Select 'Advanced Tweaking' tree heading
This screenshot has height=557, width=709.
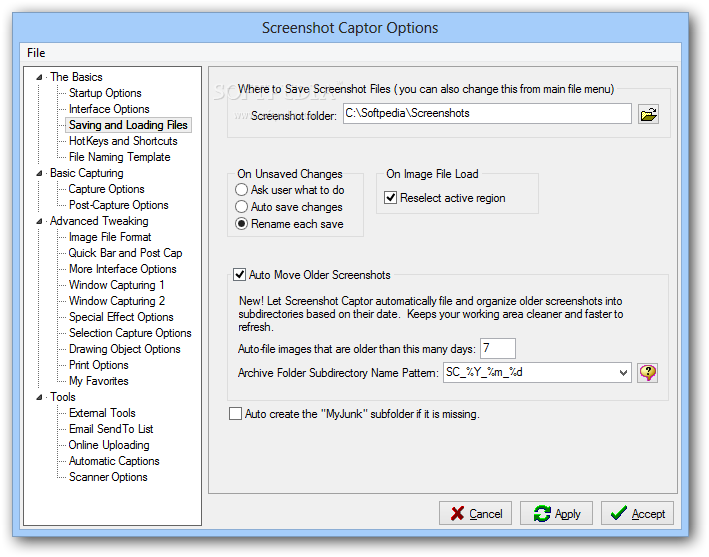click(99, 221)
